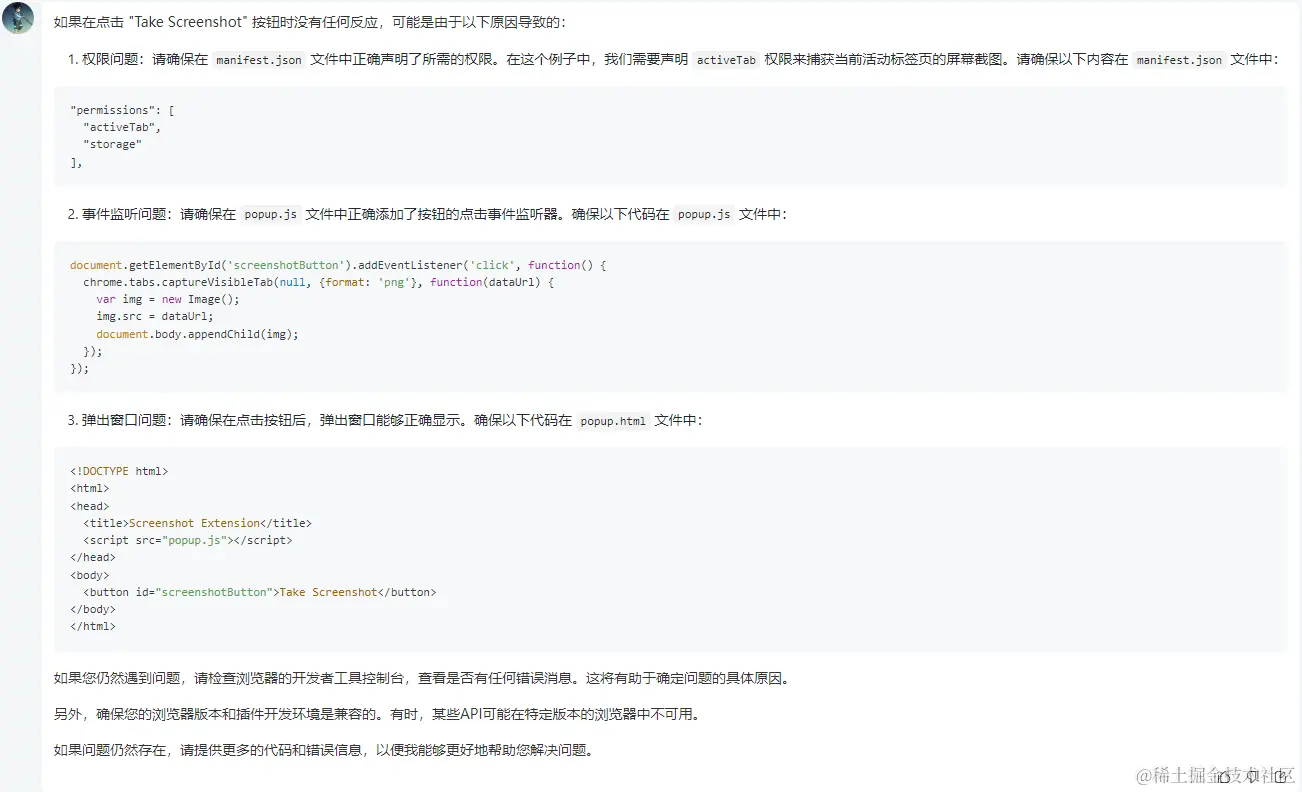Viewport: 1302px width, 792px height.
Task: Click the chrome.tabs.captureVisibleTab code line
Action: coord(318,282)
